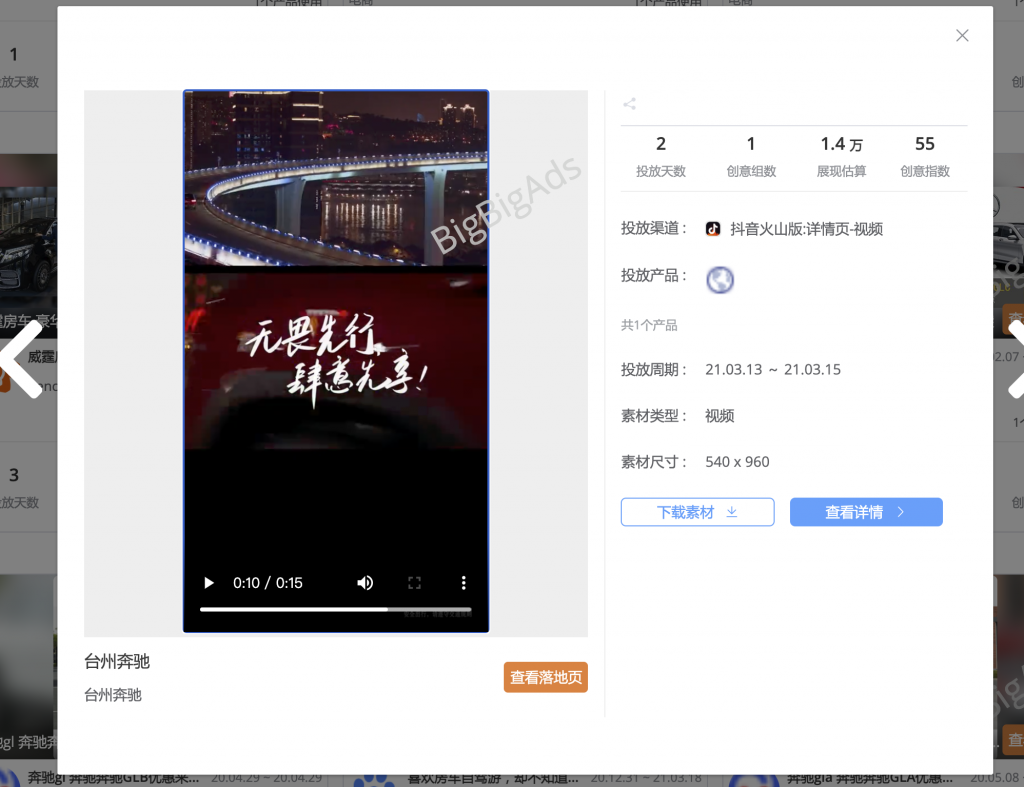Click the 展现估算 value 1.4 万
Screen dimensions: 1024x787
click(x=841, y=144)
